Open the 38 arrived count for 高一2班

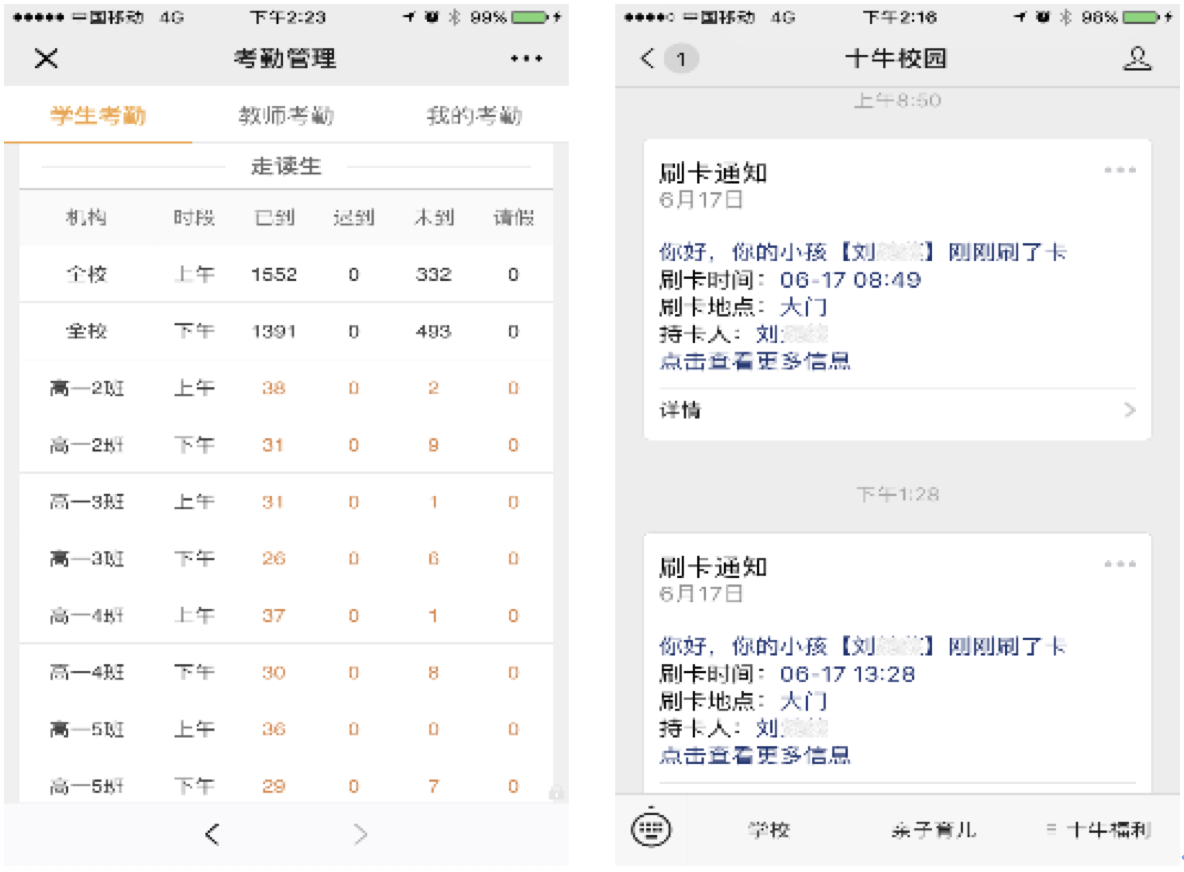pos(273,388)
